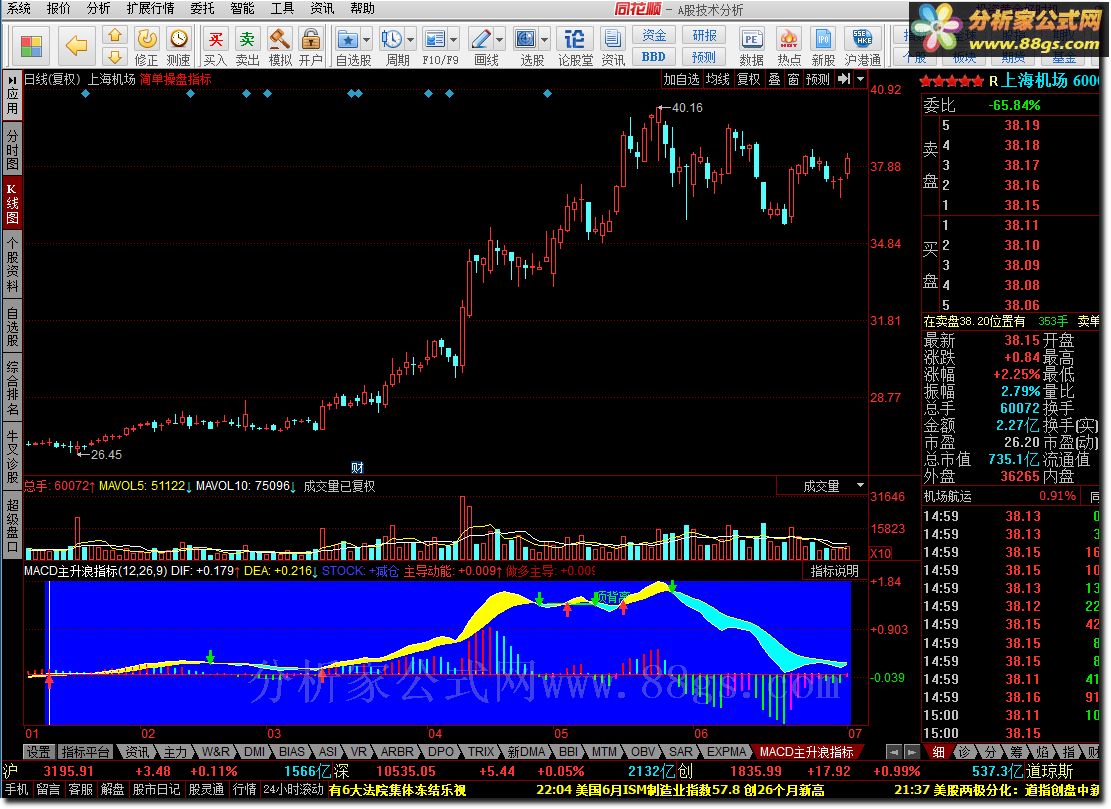This screenshot has width=1111, height=809.
Task: Click the 股市日记 status bar link
Action: click(x=156, y=789)
